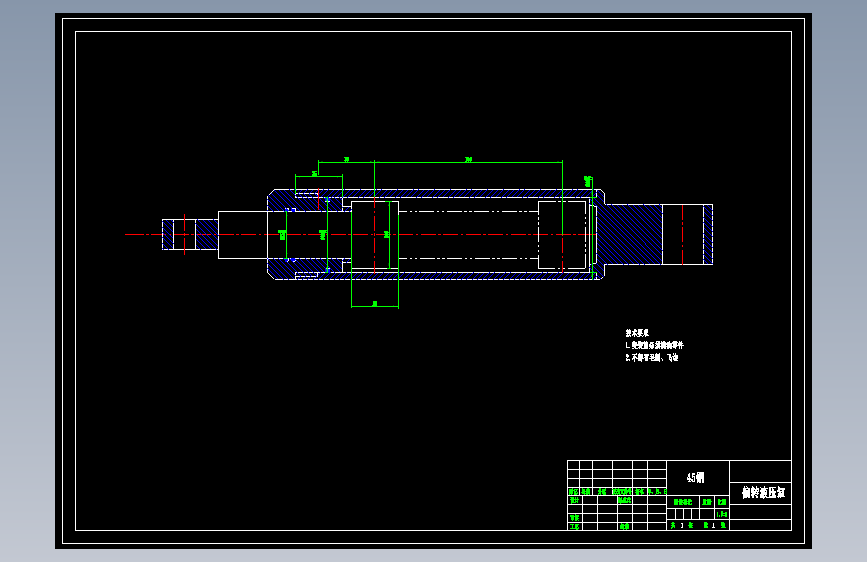This screenshot has width=867, height=562.
Task: Select the 技术要求 heading text
Action: click(x=637, y=333)
